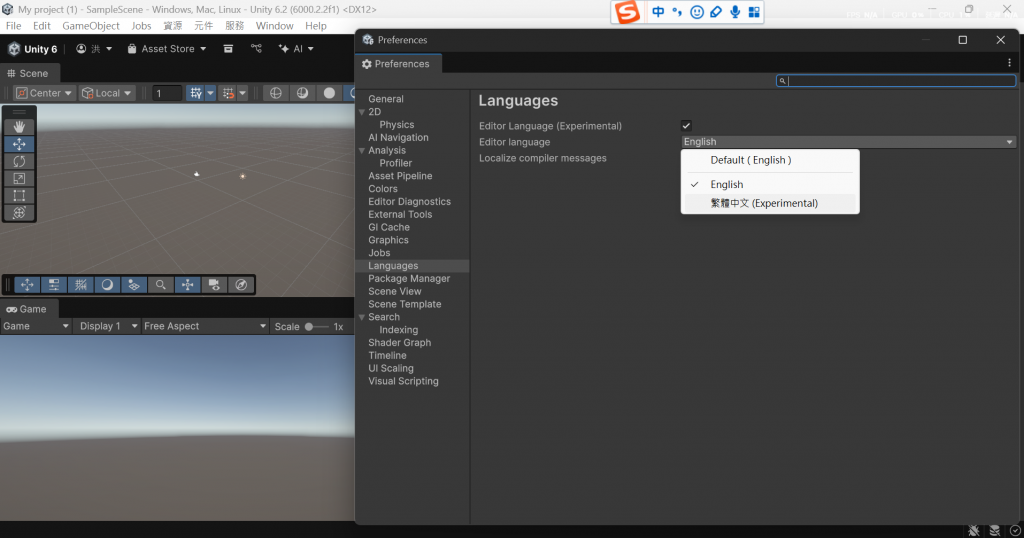Open the AI dropdown menu
1024x538 pixels.
tap(296, 49)
